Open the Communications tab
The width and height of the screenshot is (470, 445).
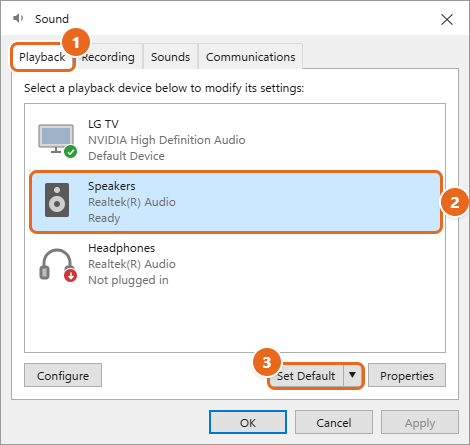pos(250,57)
